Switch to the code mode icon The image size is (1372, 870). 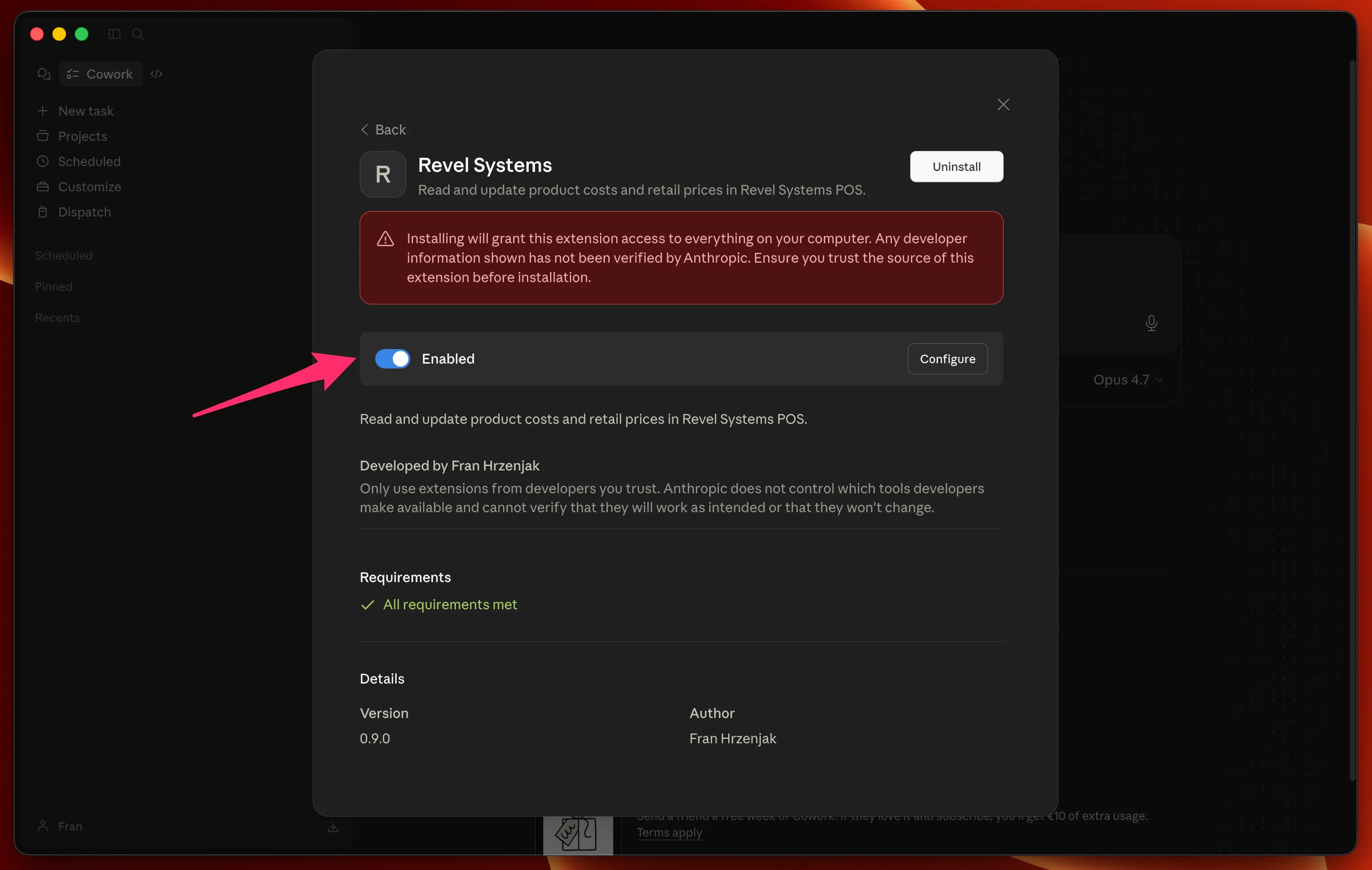(157, 74)
